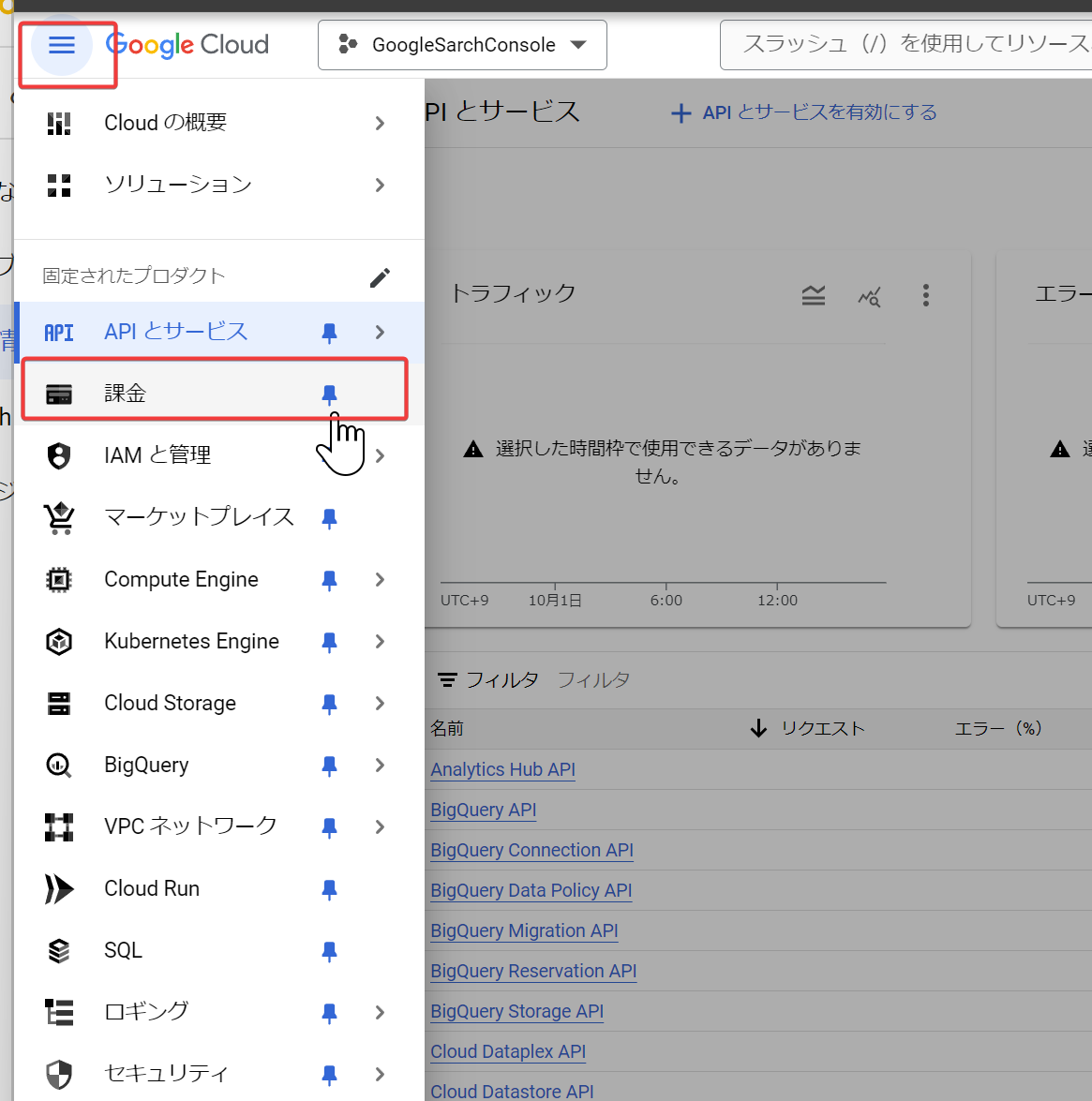Click API とサービスを有効にする

tap(804, 112)
